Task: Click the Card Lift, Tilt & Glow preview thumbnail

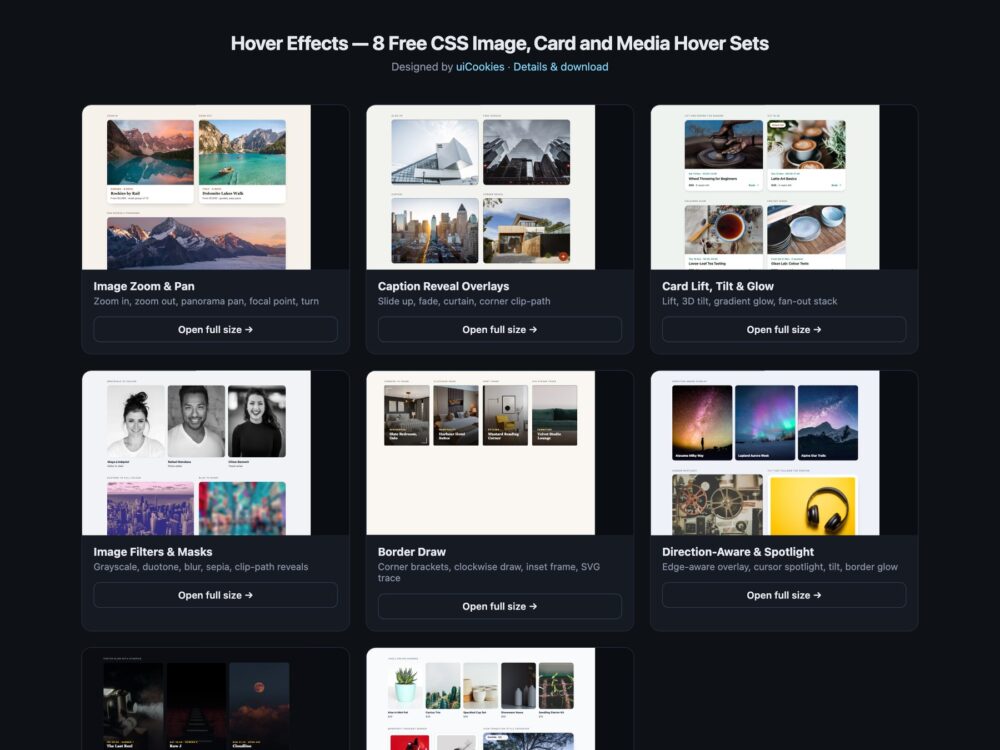Action: 784,187
